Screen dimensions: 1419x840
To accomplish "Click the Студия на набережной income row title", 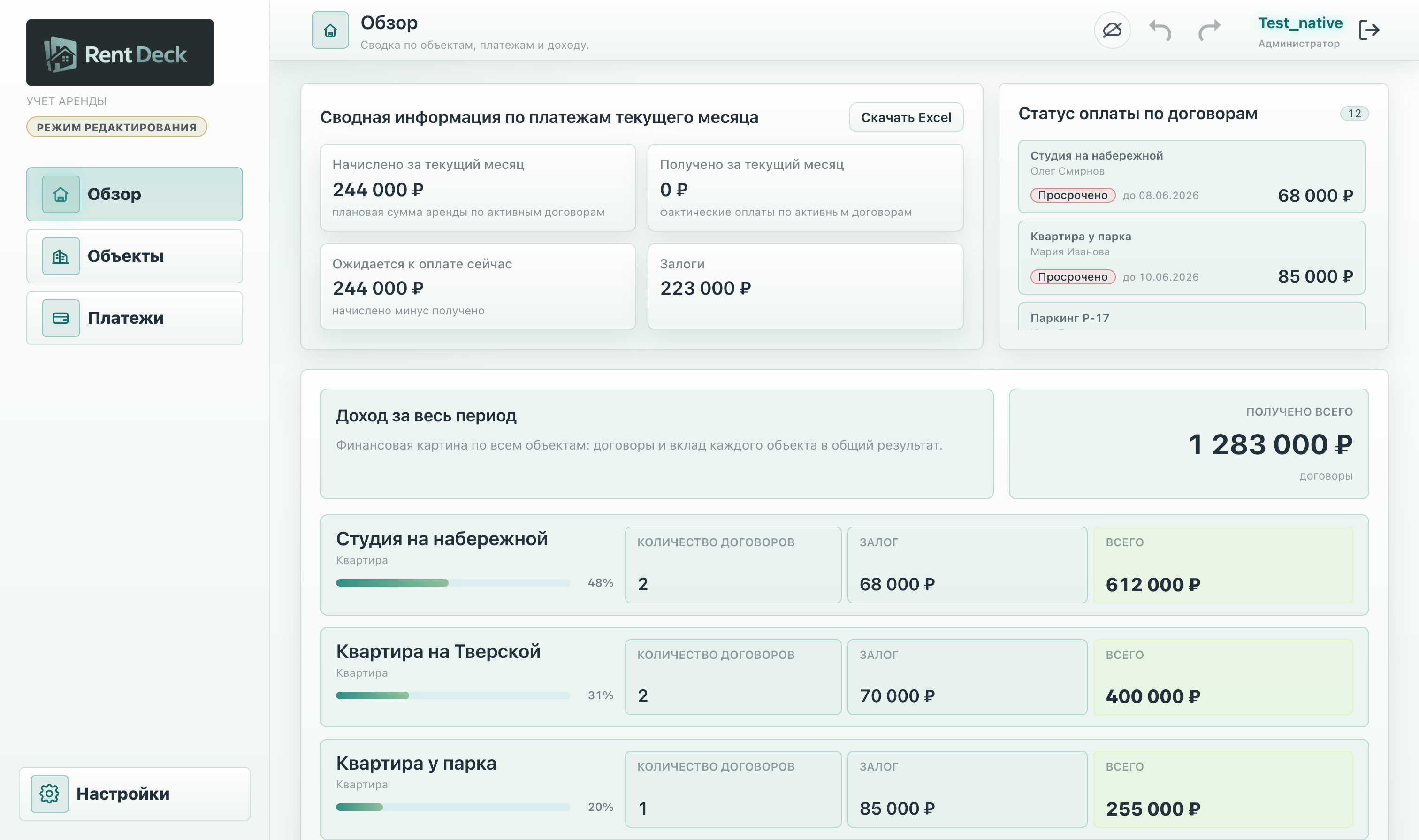I will (x=442, y=539).
